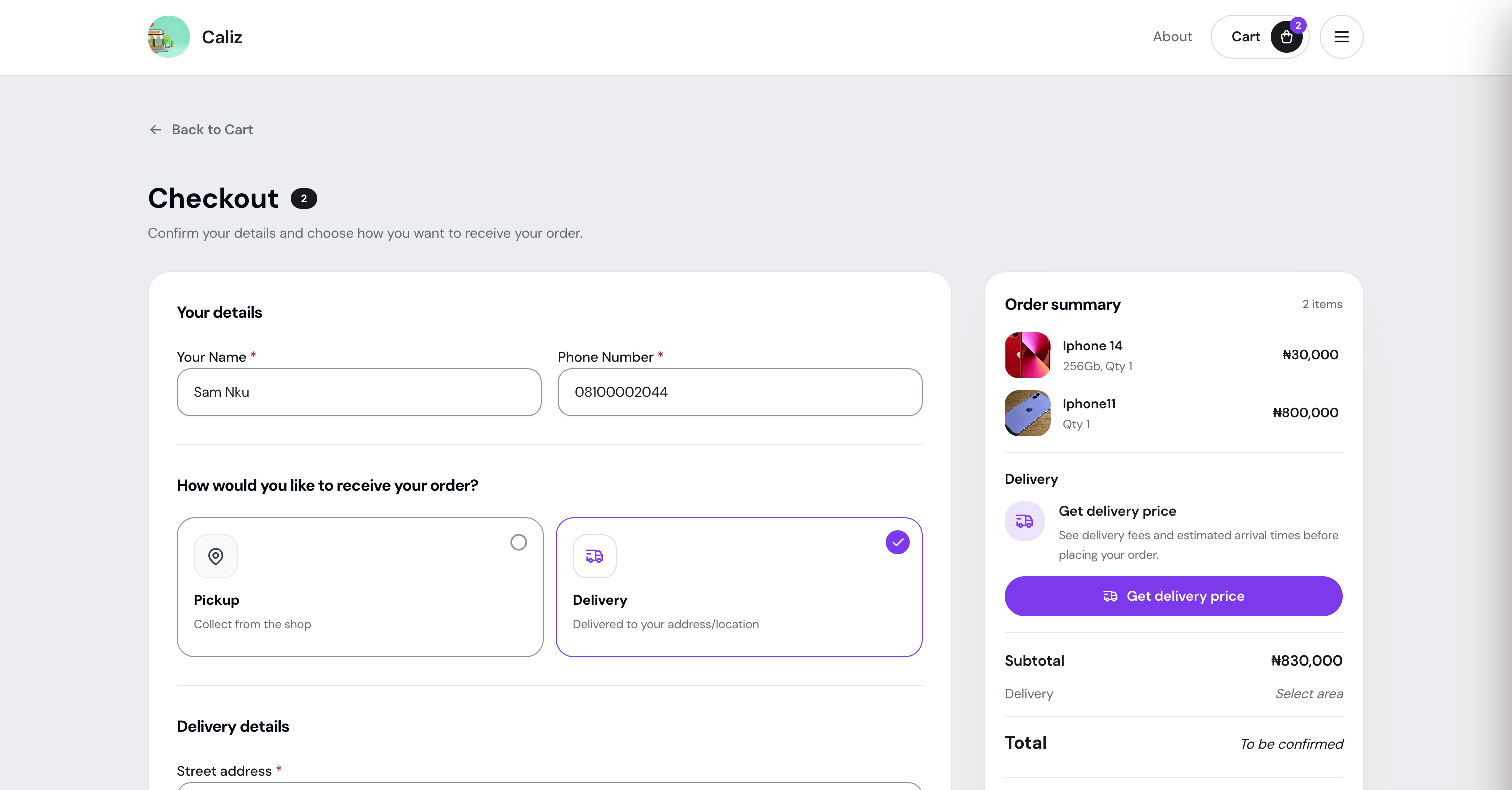1512x790 pixels.
Task: Click the shopping bag cart icon
Action: click(x=1286, y=37)
